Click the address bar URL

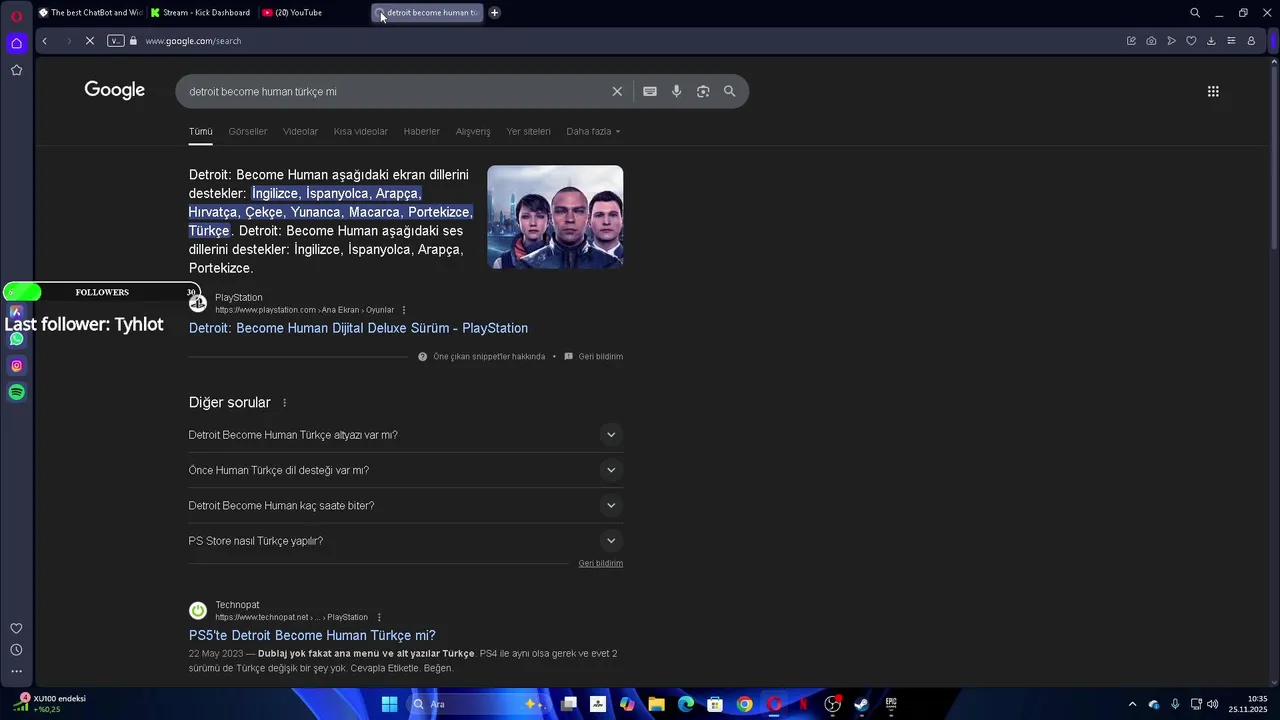click(193, 41)
